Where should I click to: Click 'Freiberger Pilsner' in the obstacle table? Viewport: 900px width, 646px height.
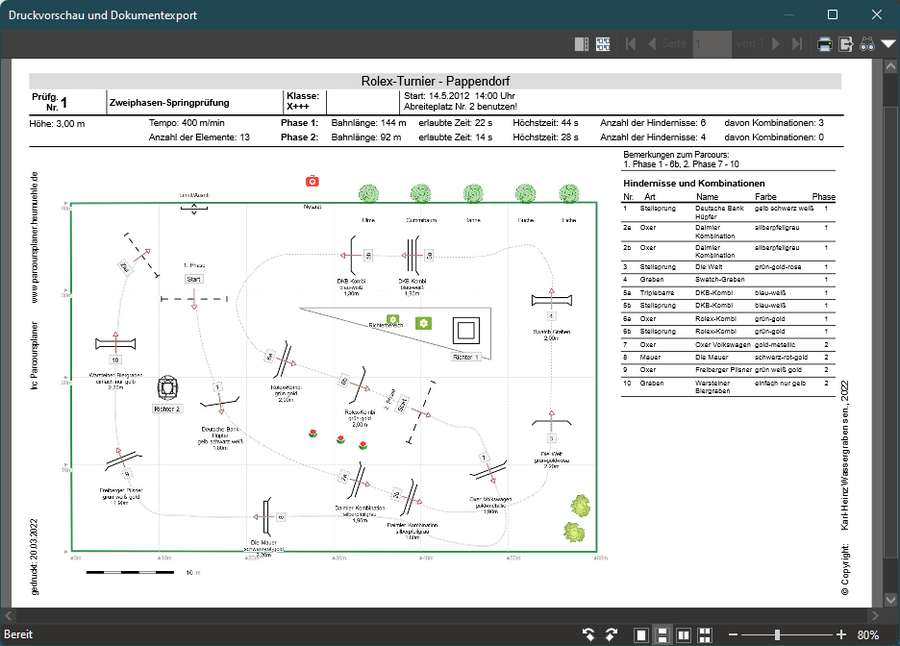(724, 370)
